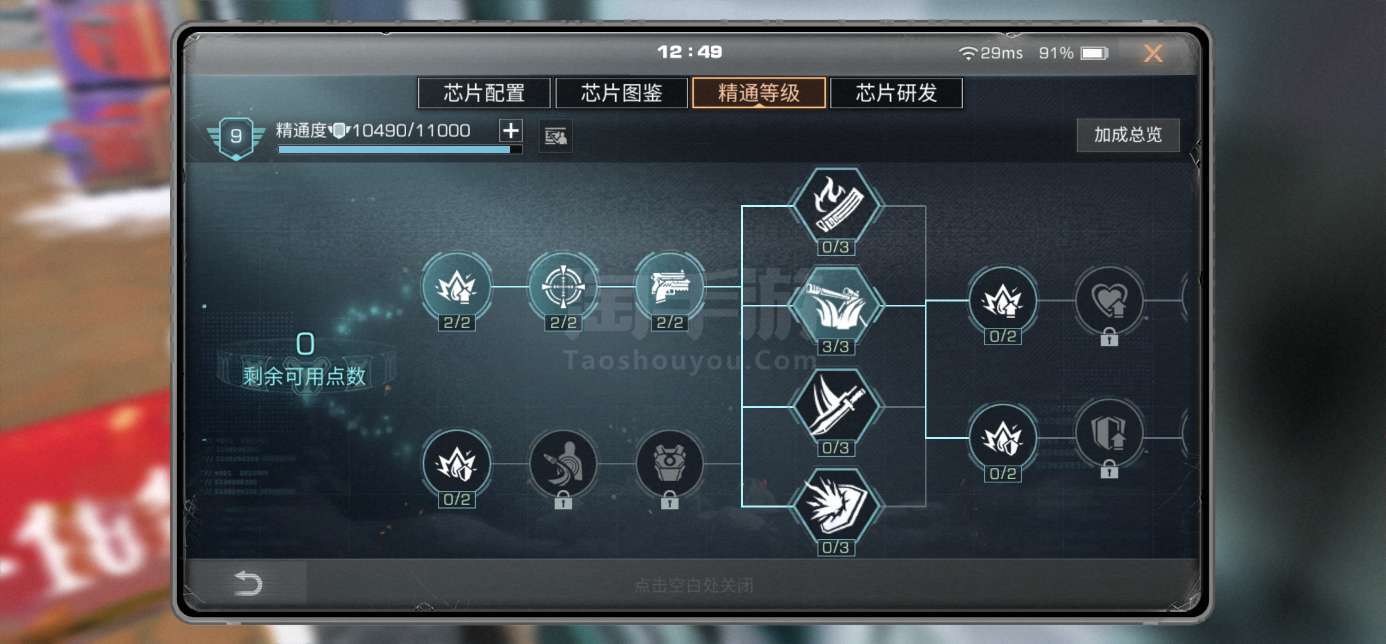Click the 精通度 progress bar
The image size is (1386, 644).
(x=400, y=149)
